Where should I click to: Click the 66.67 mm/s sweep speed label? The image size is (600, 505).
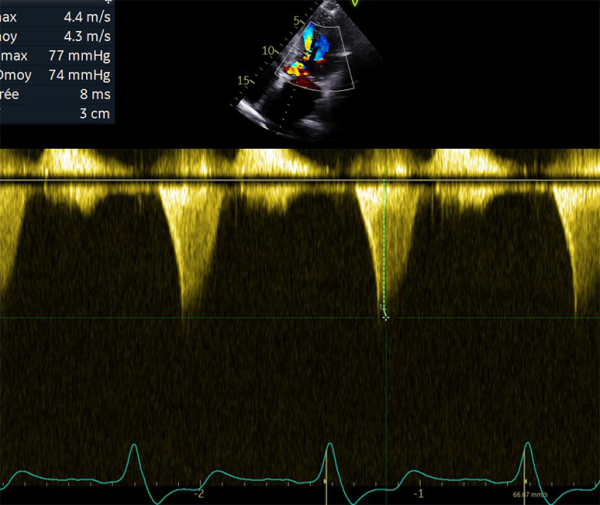point(529,494)
